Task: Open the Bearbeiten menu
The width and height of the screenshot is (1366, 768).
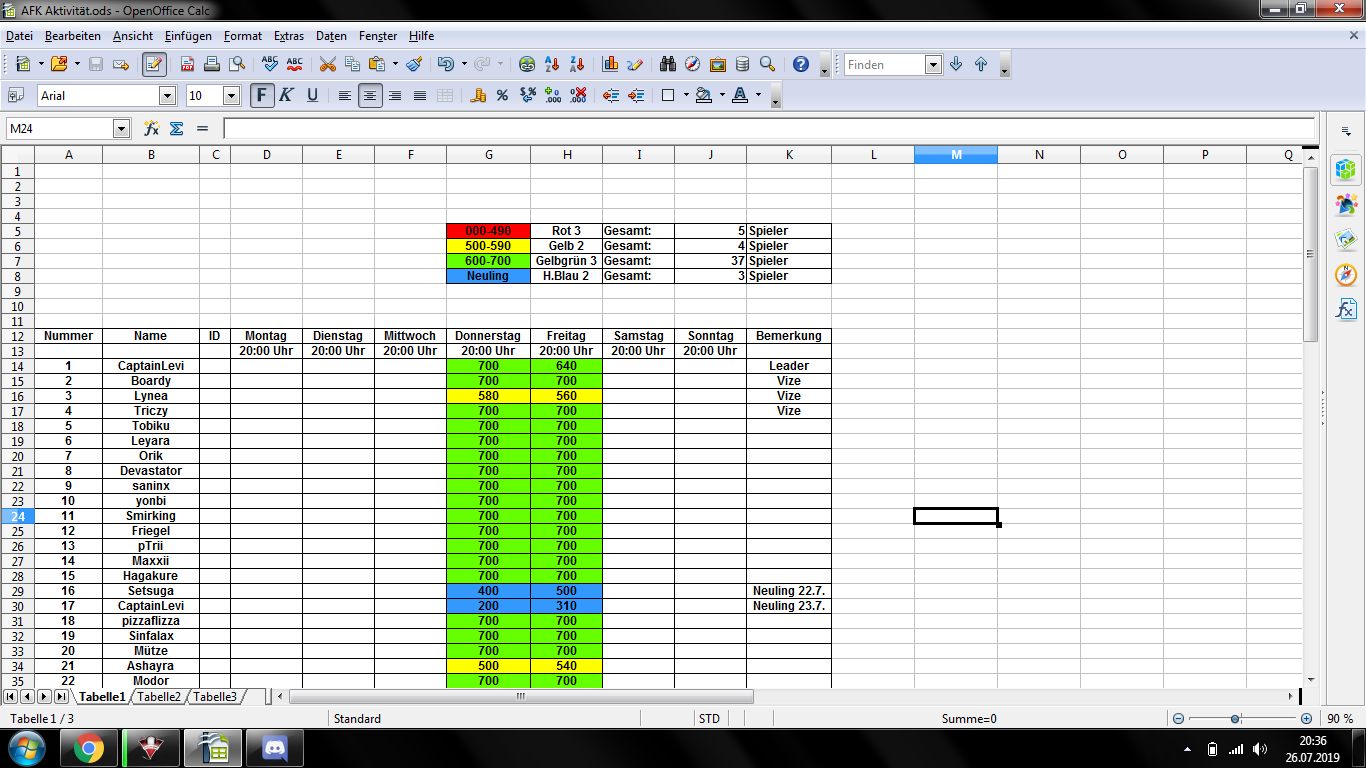Action: tap(73, 35)
